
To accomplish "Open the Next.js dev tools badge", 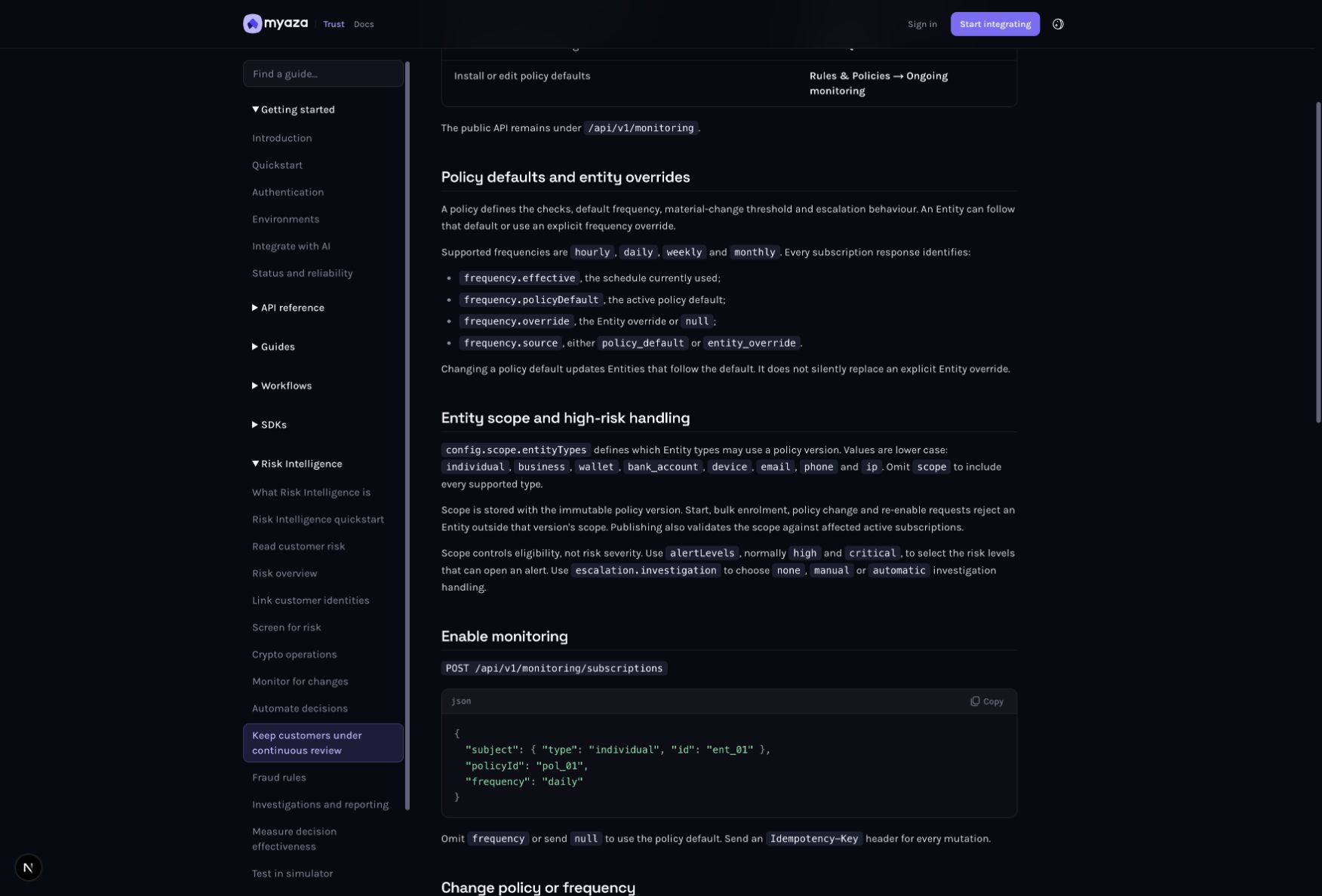I will coord(28,867).
